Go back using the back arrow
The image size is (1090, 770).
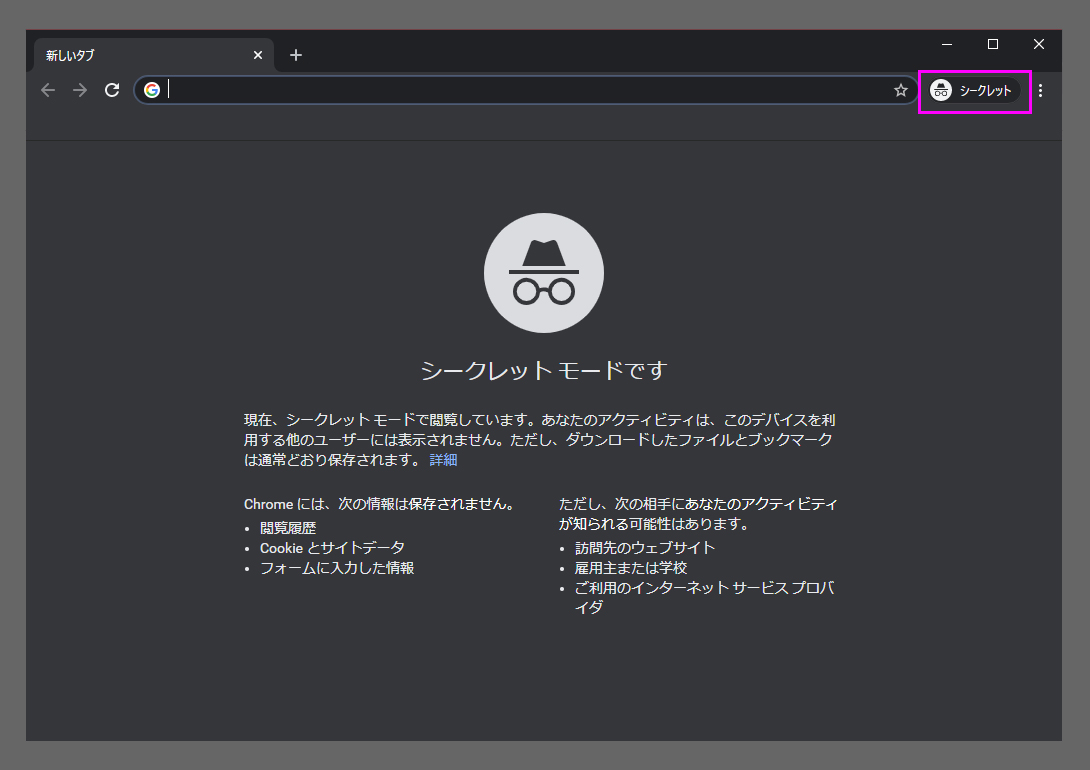coord(47,90)
